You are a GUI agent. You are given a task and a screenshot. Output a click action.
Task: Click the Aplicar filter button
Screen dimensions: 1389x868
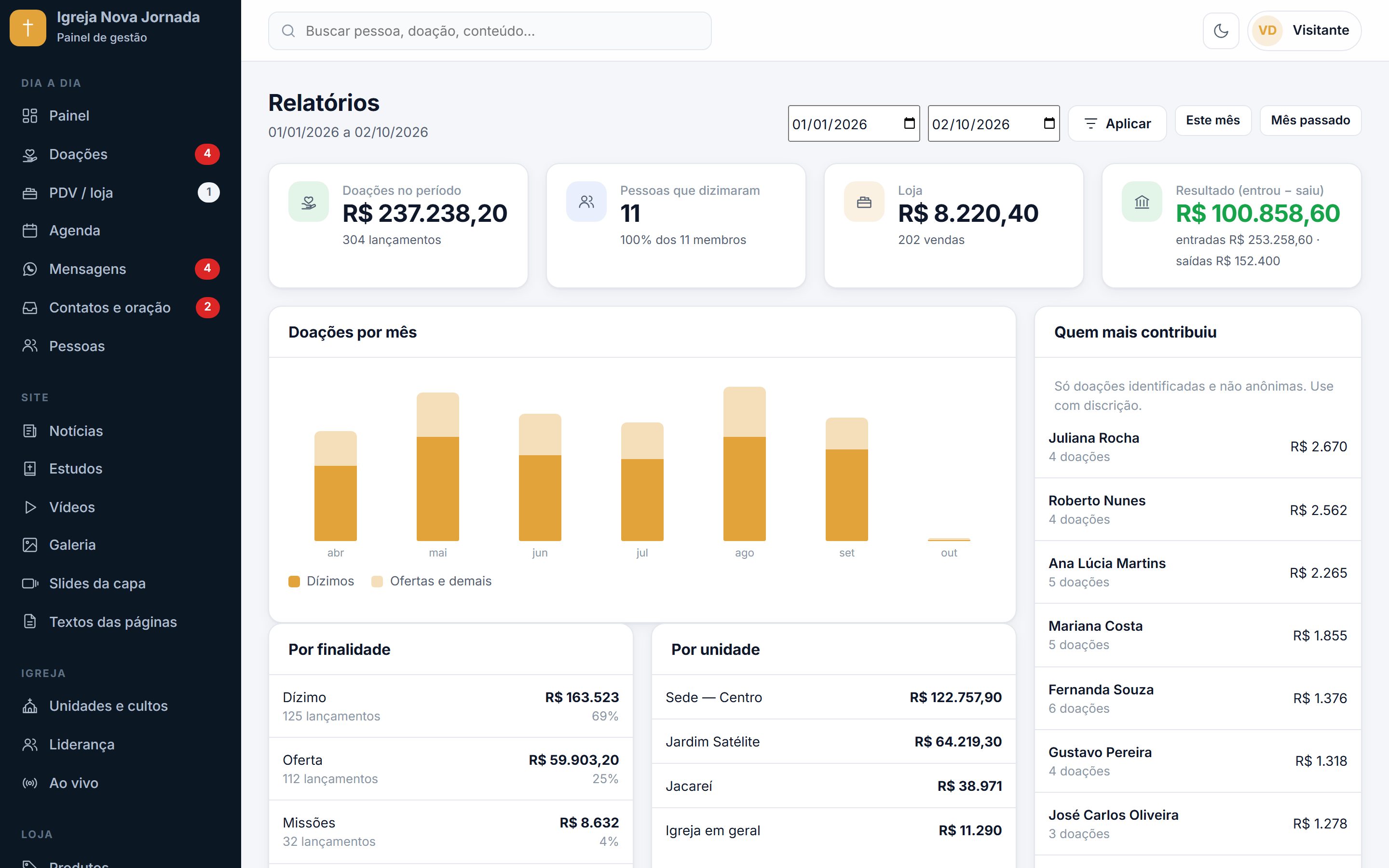coord(1117,123)
